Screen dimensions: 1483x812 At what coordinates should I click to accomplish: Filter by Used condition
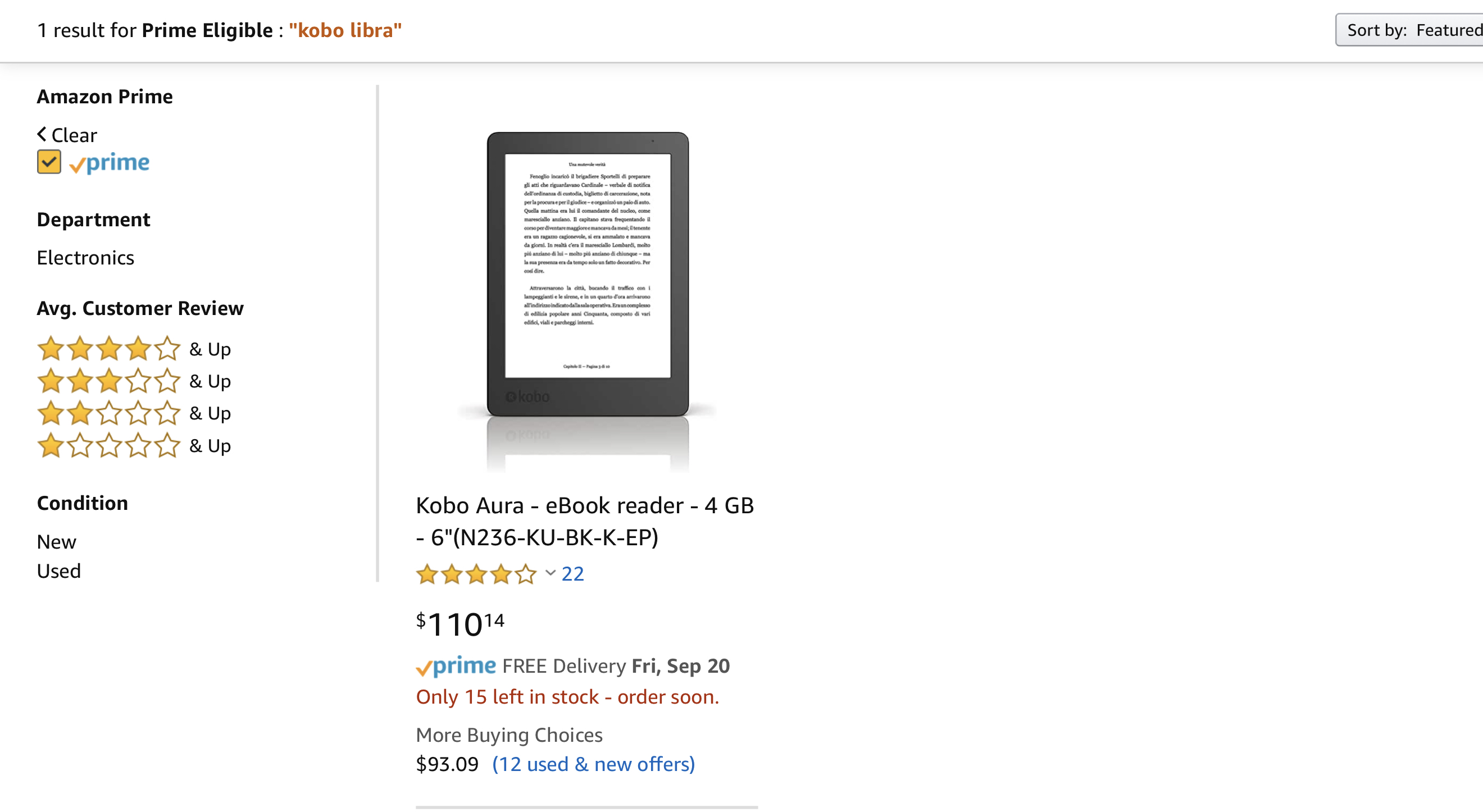click(59, 571)
